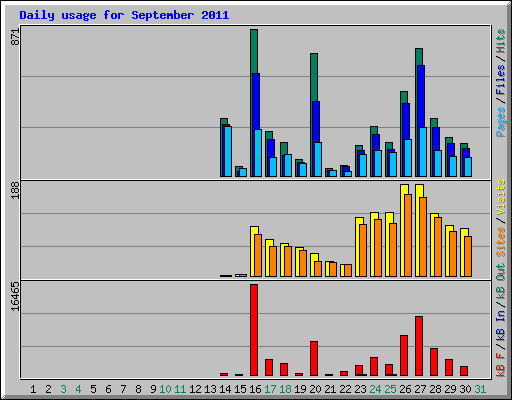512x400 pixels.
Task: Click day 31 on the date axis
Action: point(480,389)
